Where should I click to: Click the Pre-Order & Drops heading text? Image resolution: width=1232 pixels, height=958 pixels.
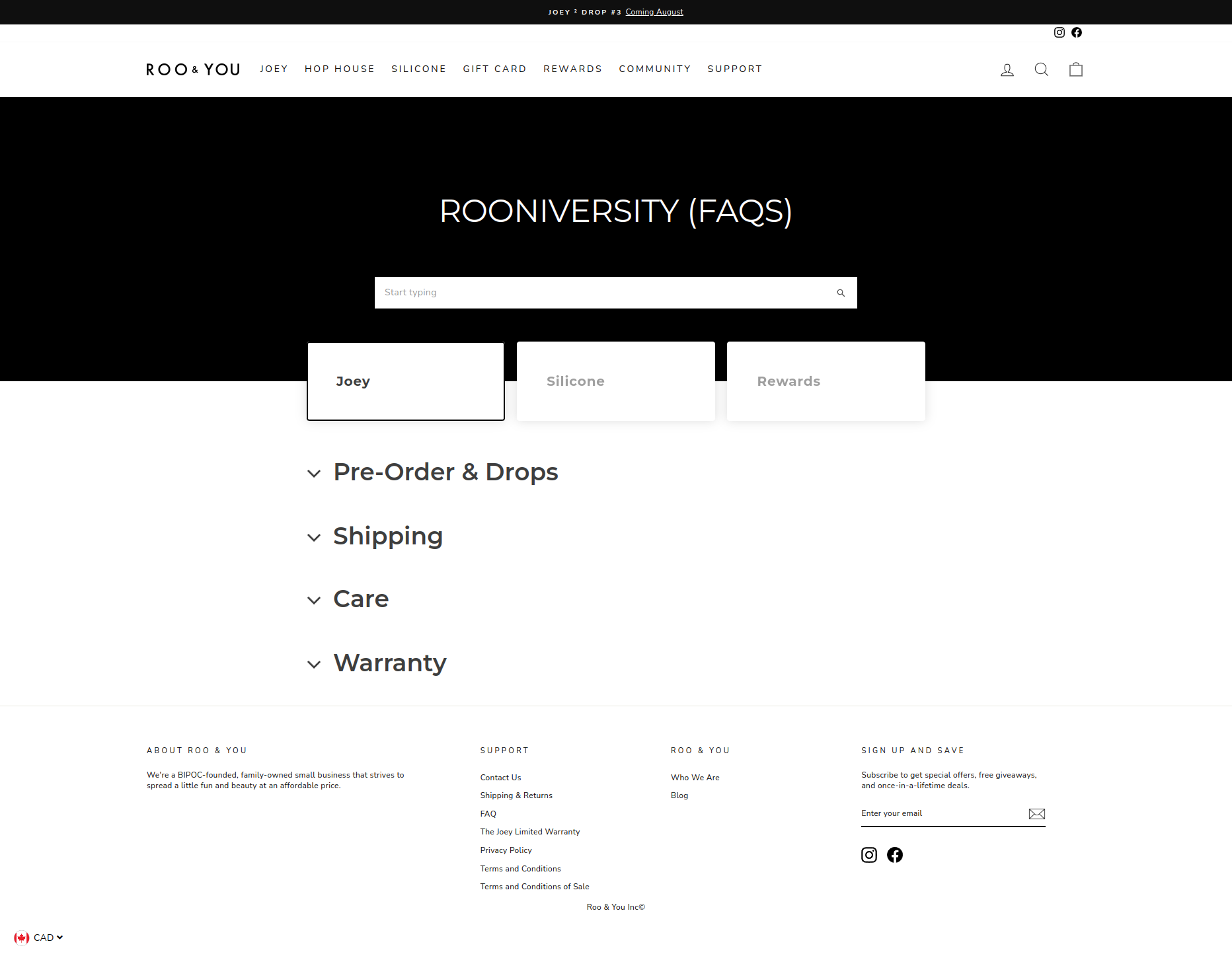[x=445, y=472]
